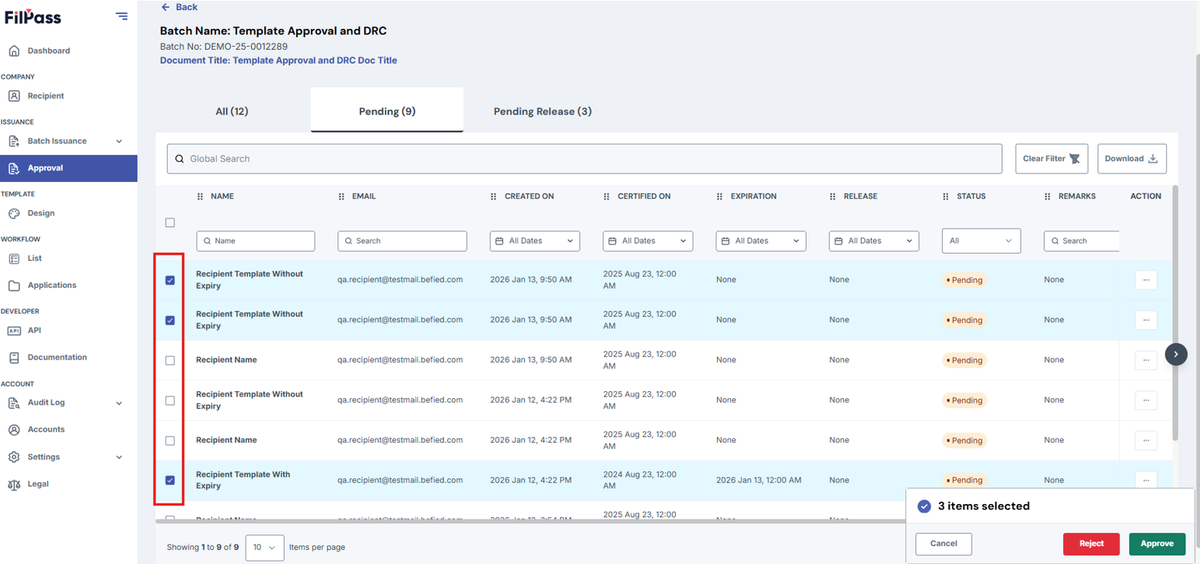1200x564 pixels.
Task: Open Design template palette icon
Action: (x=14, y=213)
